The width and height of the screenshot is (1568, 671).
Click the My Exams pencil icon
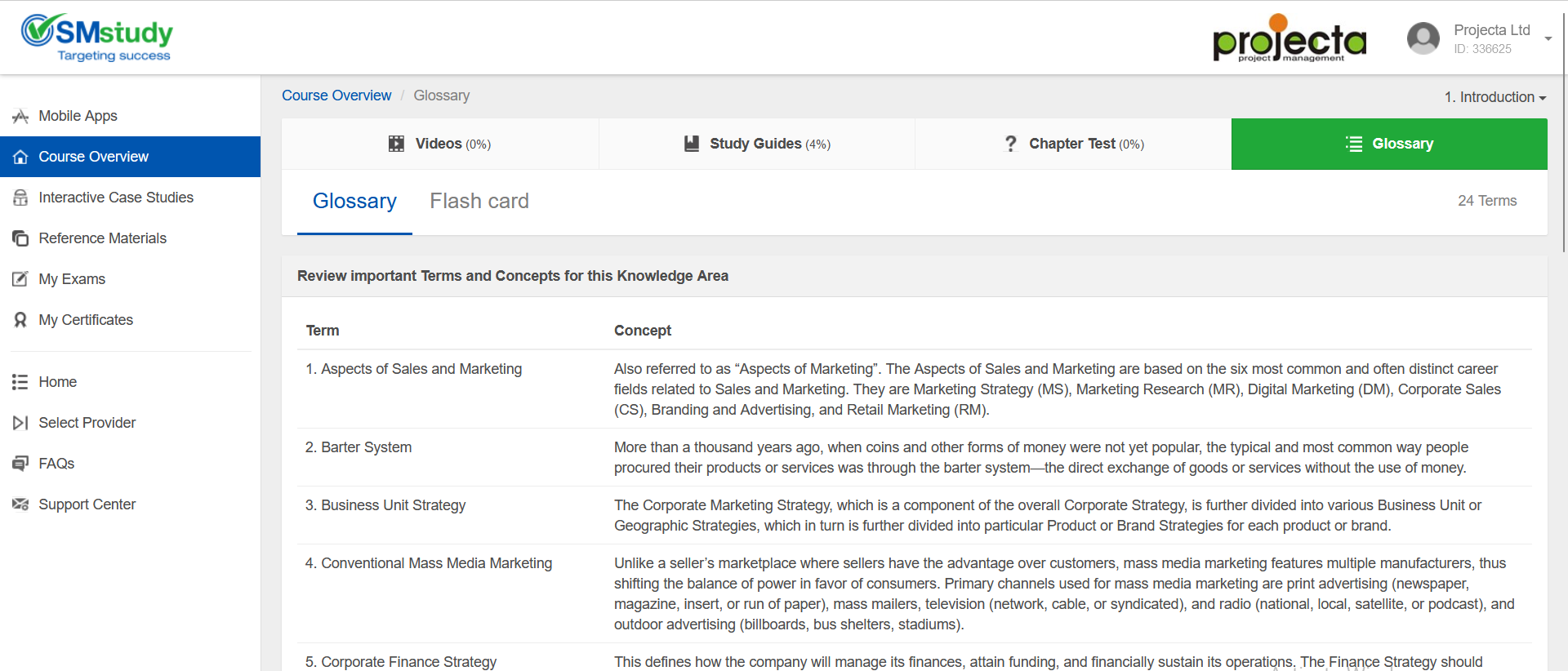click(20, 279)
